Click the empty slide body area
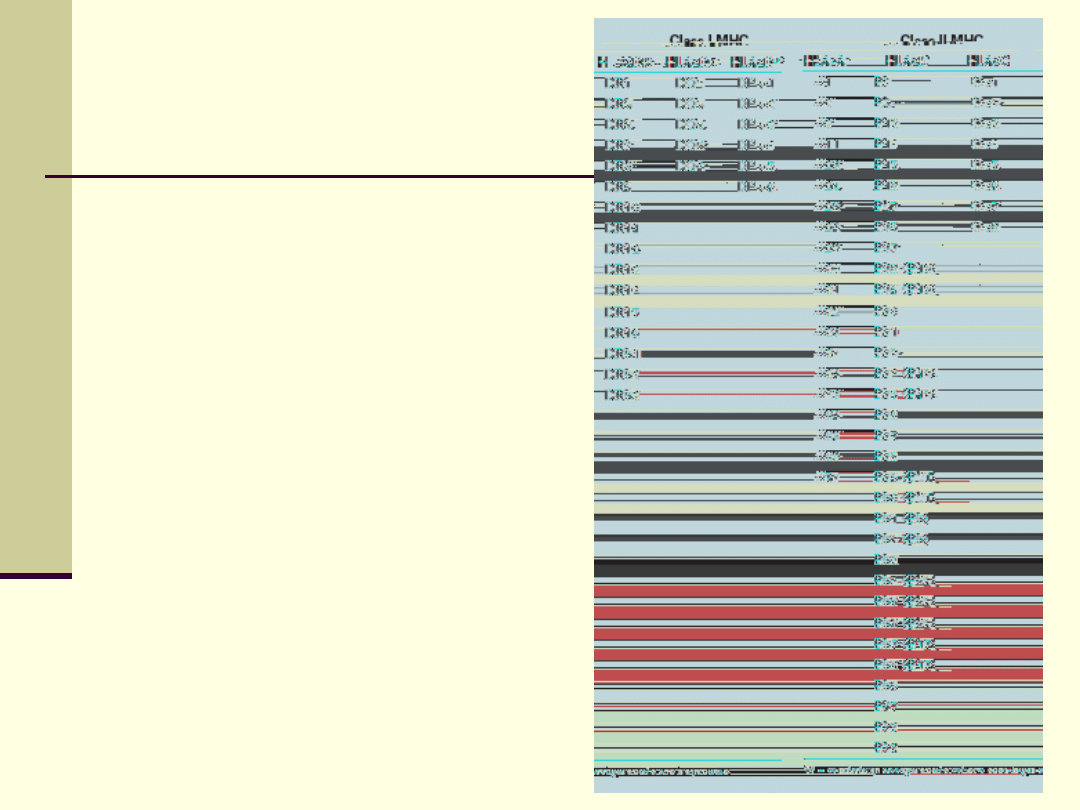This screenshot has height=810, width=1080. tap(330, 400)
